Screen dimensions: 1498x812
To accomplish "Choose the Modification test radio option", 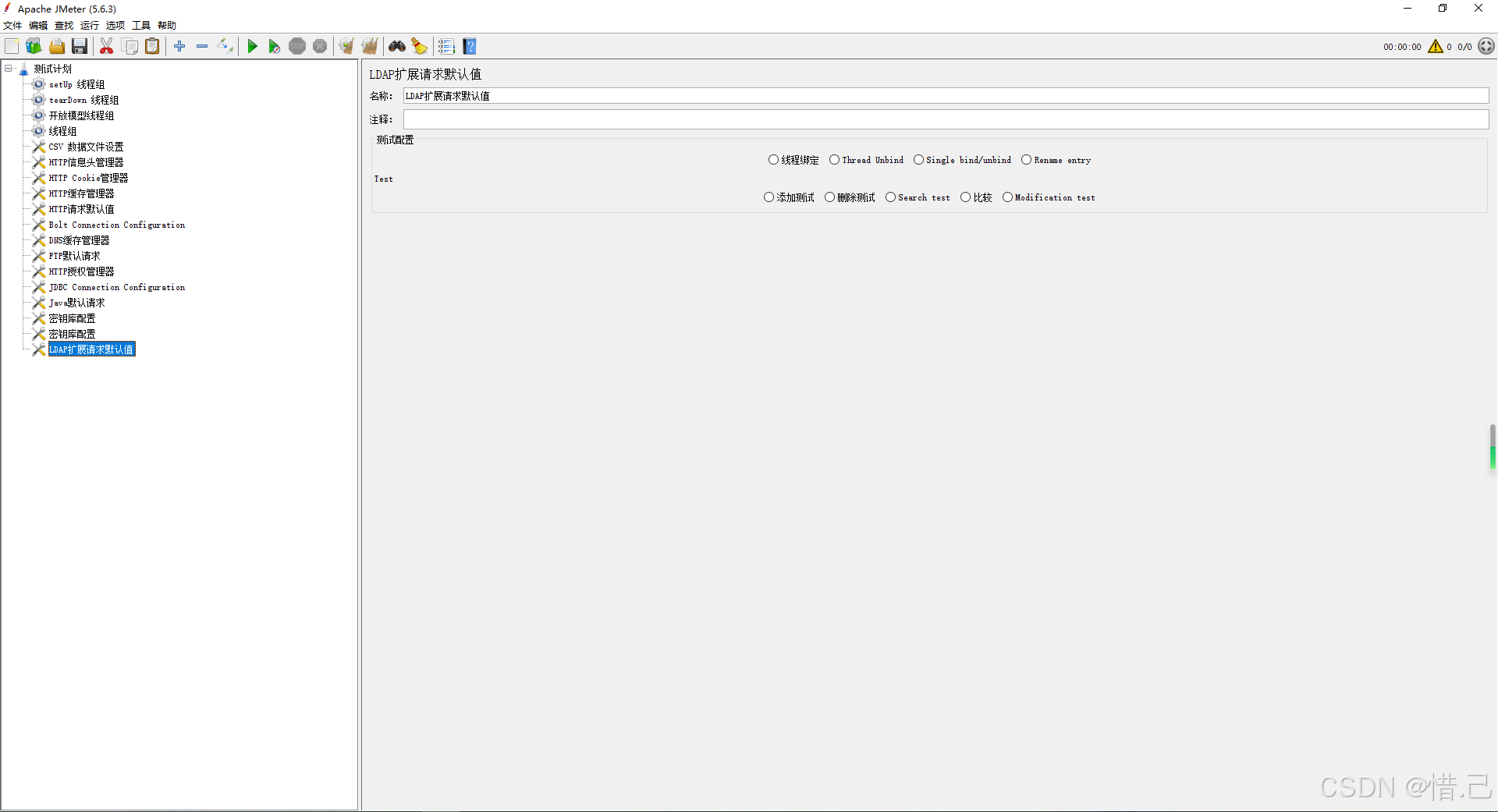I will click(x=1049, y=197).
